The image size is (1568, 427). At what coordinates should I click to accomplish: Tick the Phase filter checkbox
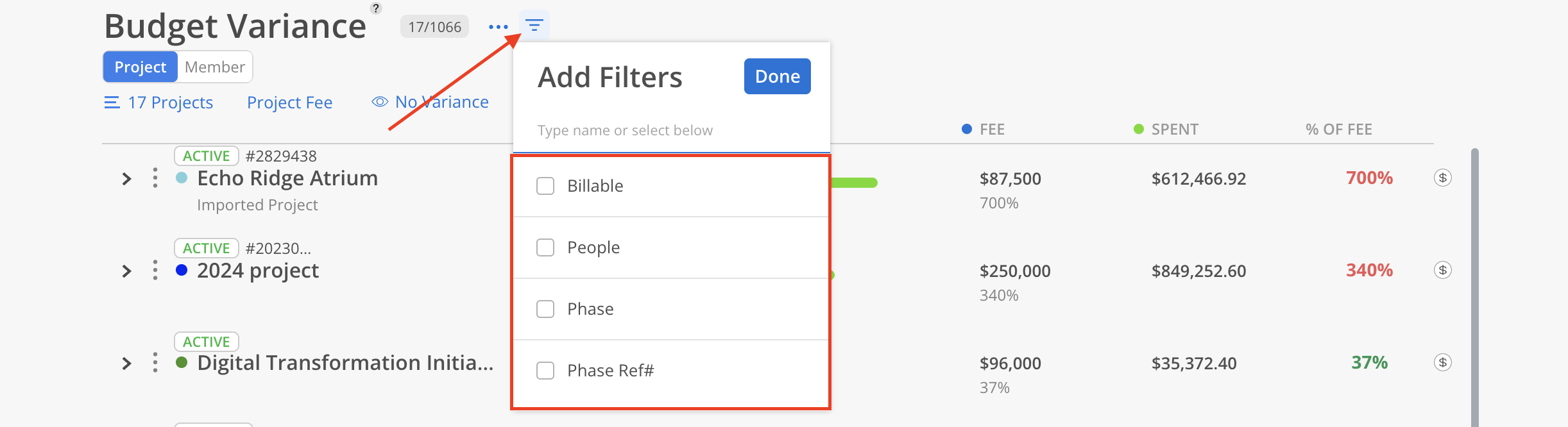545,309
